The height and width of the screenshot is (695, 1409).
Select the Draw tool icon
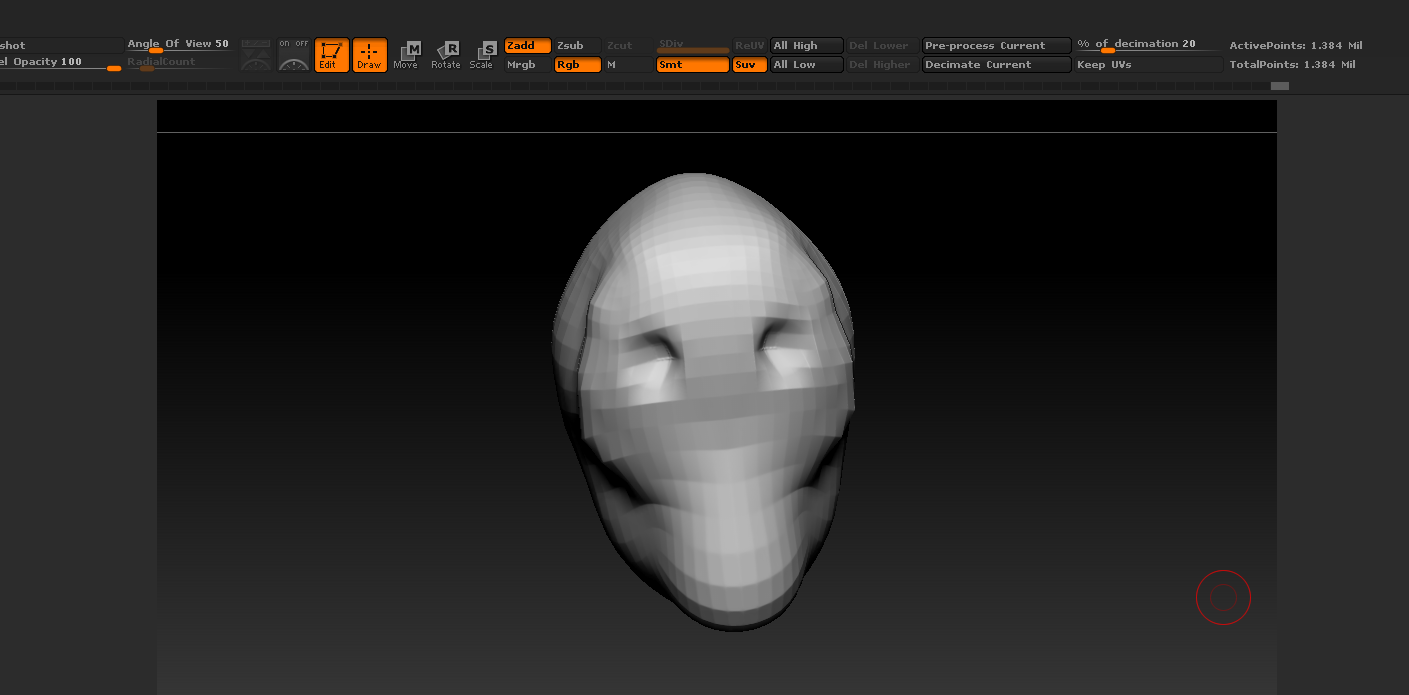point(369,55)
